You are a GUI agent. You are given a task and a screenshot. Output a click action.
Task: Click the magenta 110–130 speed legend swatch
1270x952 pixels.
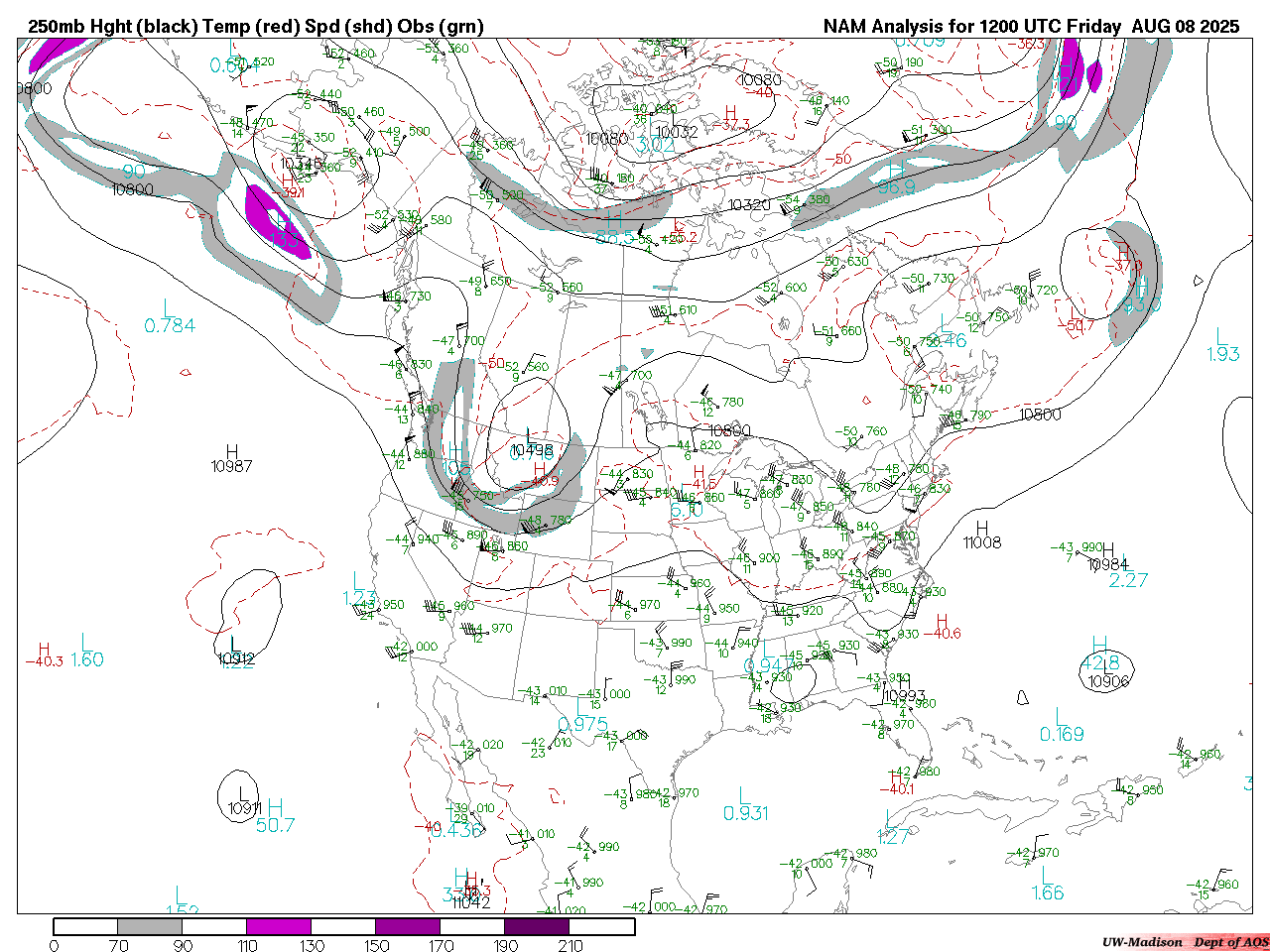(x=279, y=926)
